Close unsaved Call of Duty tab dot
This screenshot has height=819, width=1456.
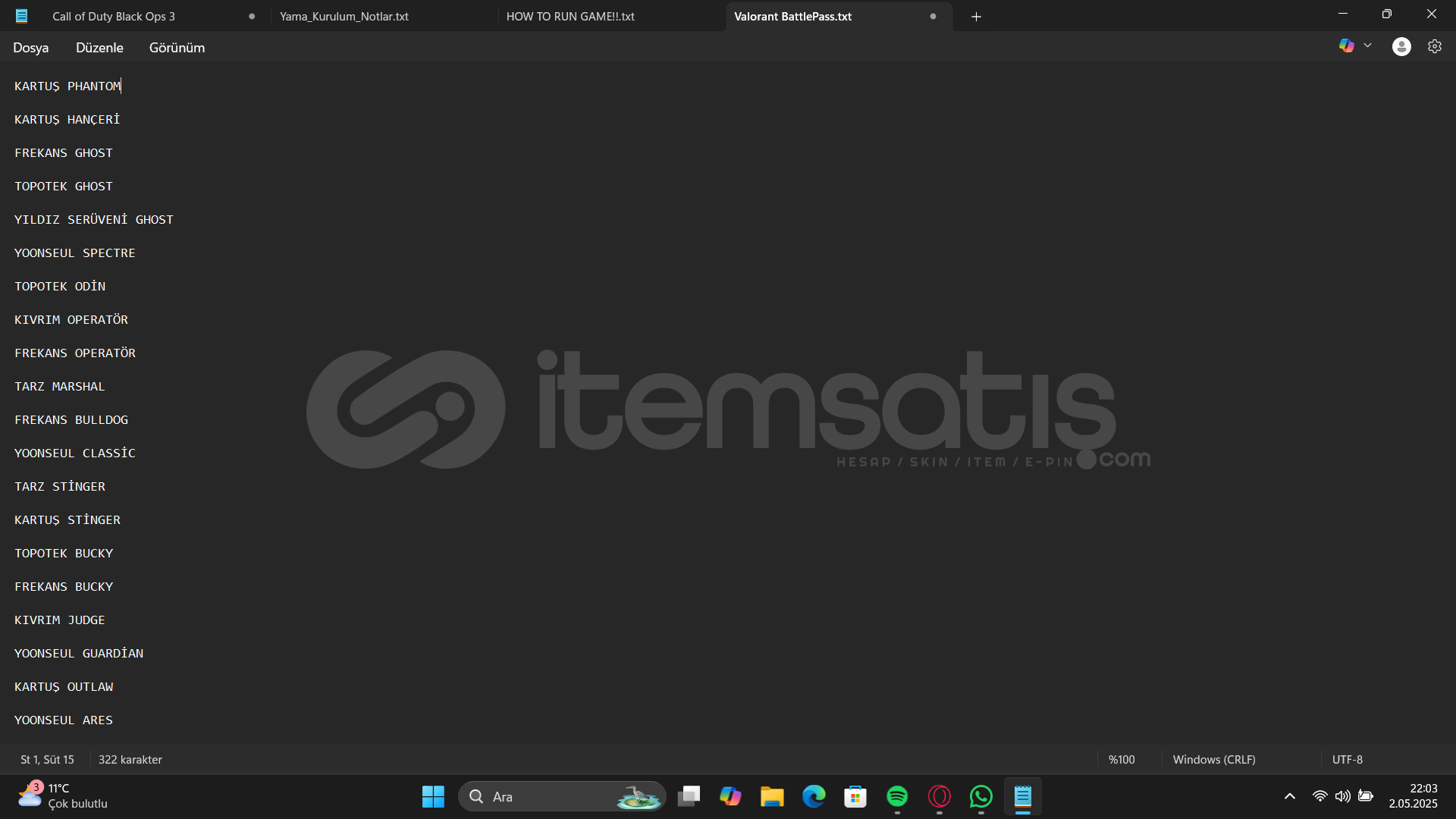(x=252, y=17)
